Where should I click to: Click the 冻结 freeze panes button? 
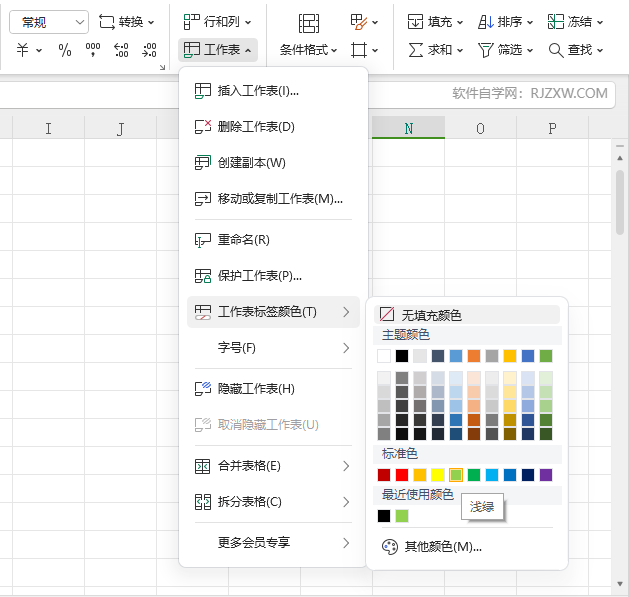coord(576,22)
